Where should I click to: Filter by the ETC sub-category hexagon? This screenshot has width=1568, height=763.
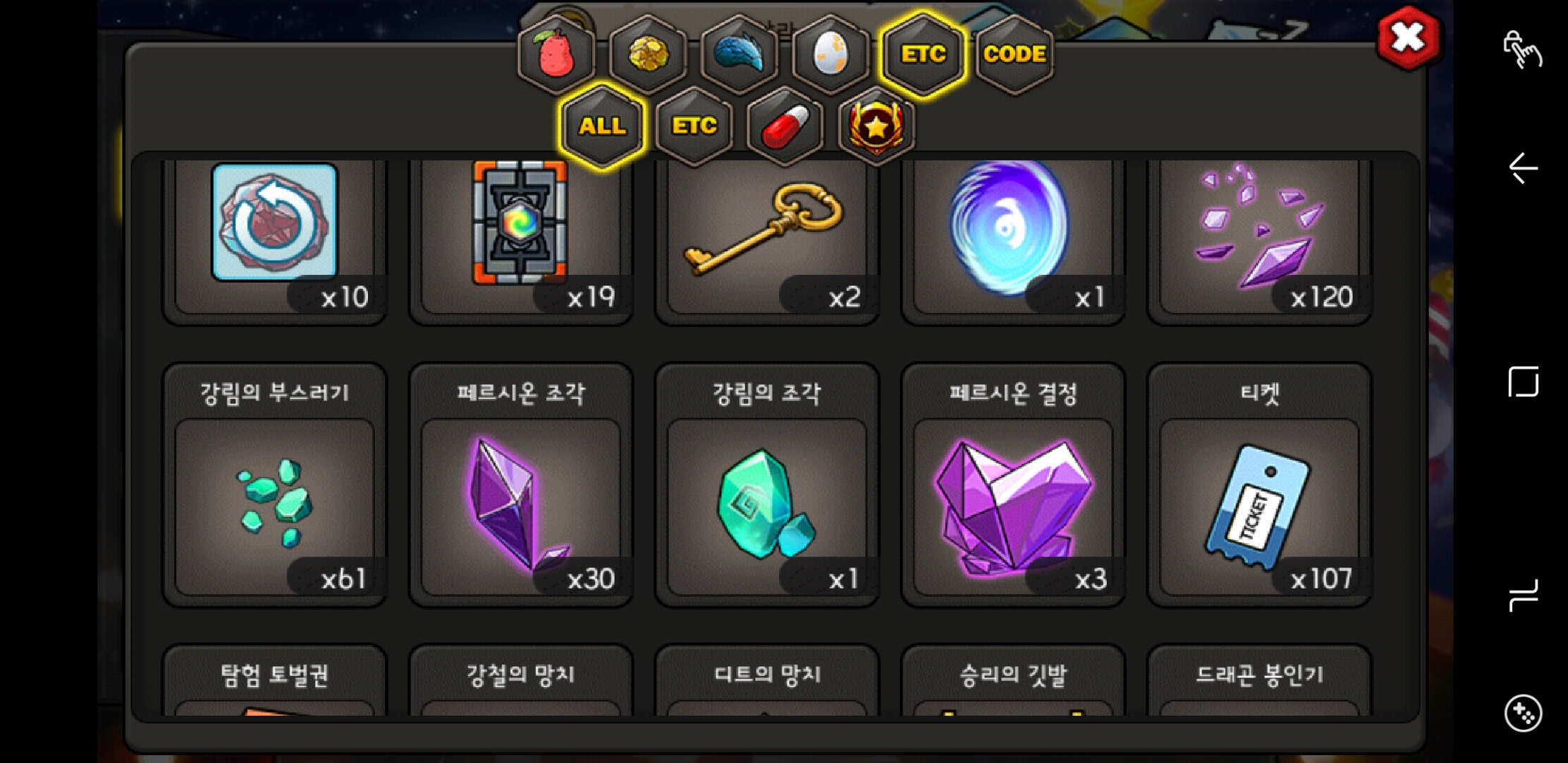tap(694, 126)
